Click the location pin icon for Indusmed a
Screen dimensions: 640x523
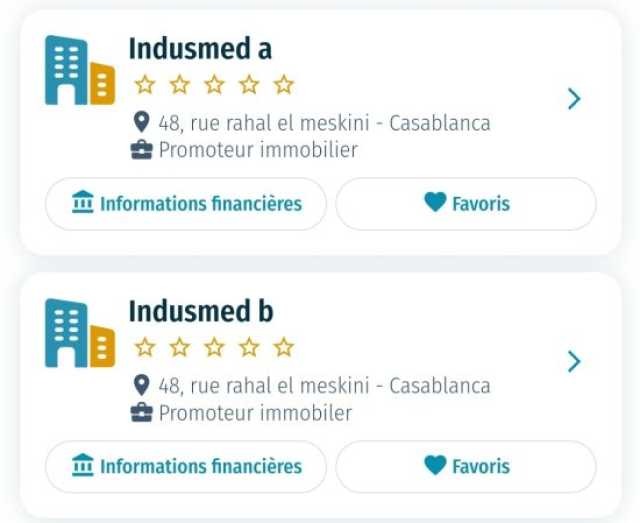pyautogui.click(x=141, y=122)
